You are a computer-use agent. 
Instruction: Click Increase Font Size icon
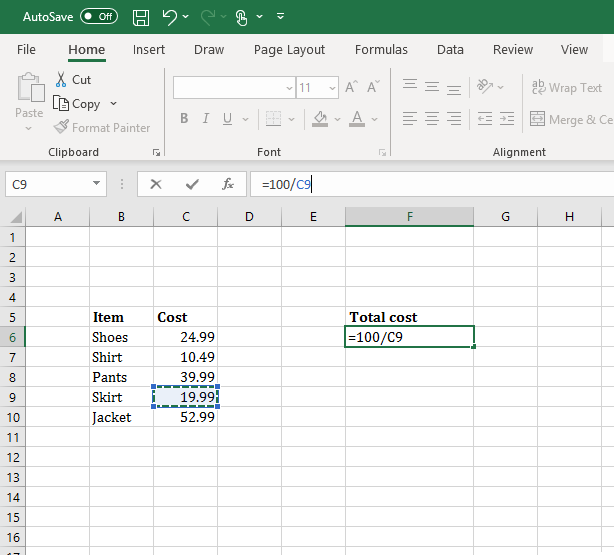click(x=351, y=88)
